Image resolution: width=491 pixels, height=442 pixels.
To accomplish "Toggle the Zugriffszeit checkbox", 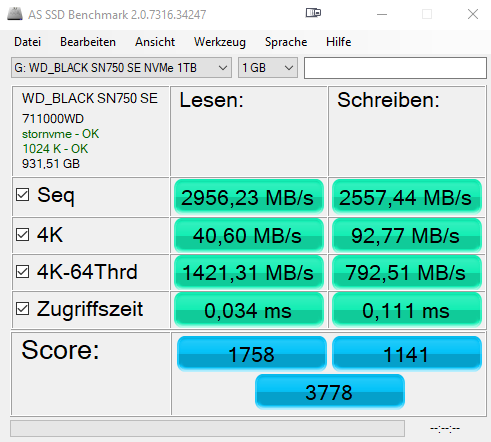I will click(22, 309).
